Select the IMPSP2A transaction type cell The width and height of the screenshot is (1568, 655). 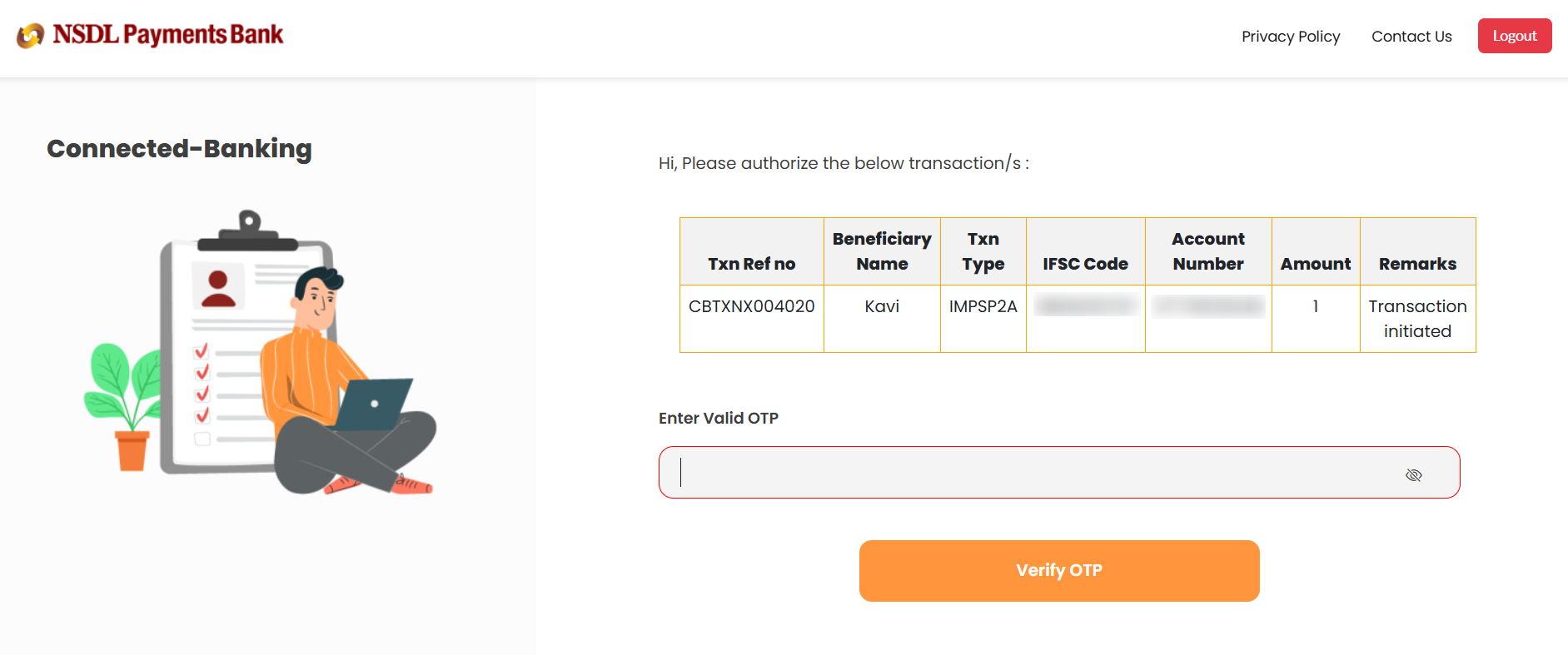tap(983, 306)
